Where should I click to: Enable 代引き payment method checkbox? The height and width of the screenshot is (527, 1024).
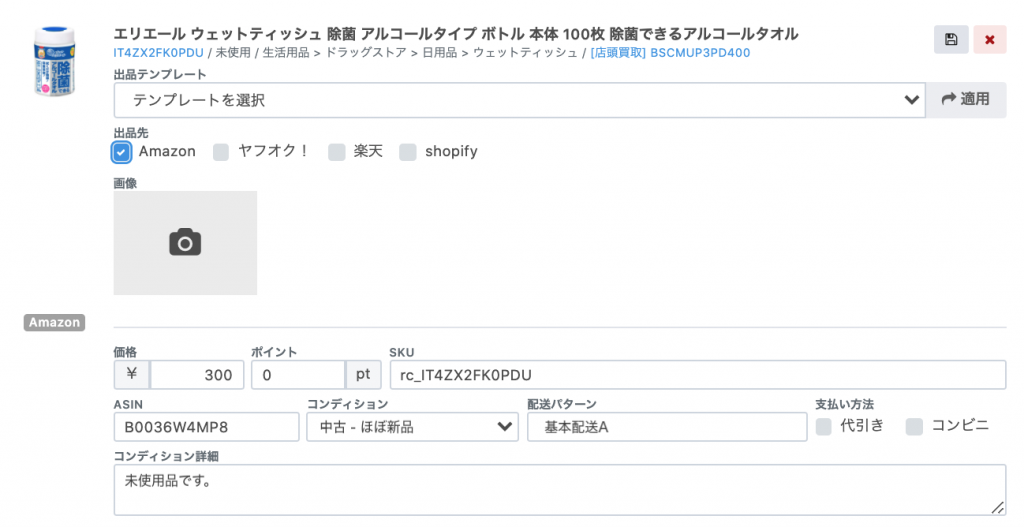[824, 426]
